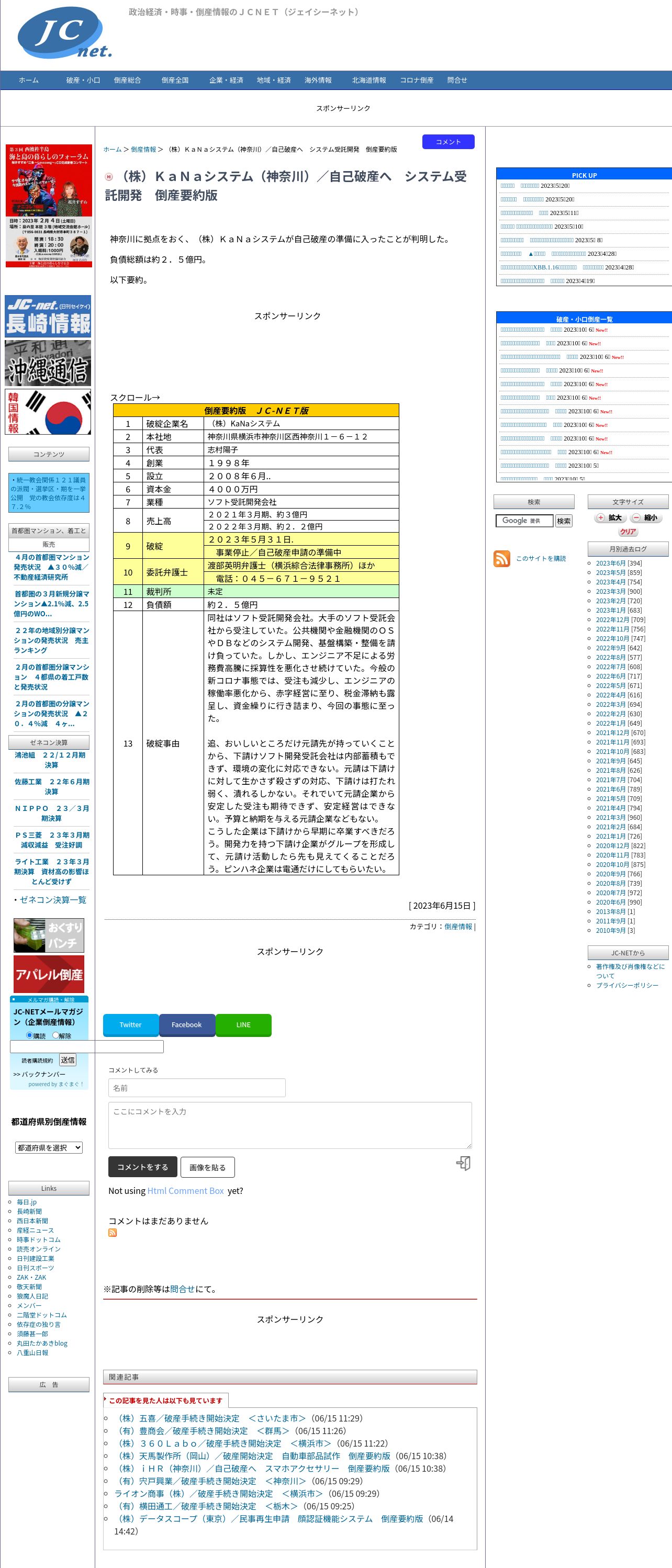The height and width of the screenshot is (1568, 672).
Task: Open the おくすりパンチ banner
Action: (x=49, y=935)
